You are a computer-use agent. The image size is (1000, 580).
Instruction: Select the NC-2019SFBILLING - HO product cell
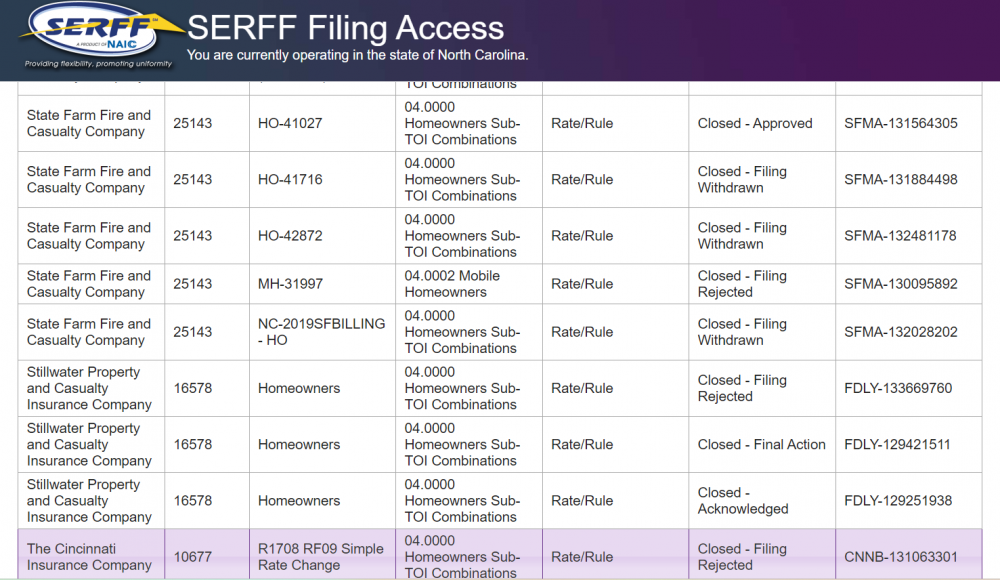(321, 332)
